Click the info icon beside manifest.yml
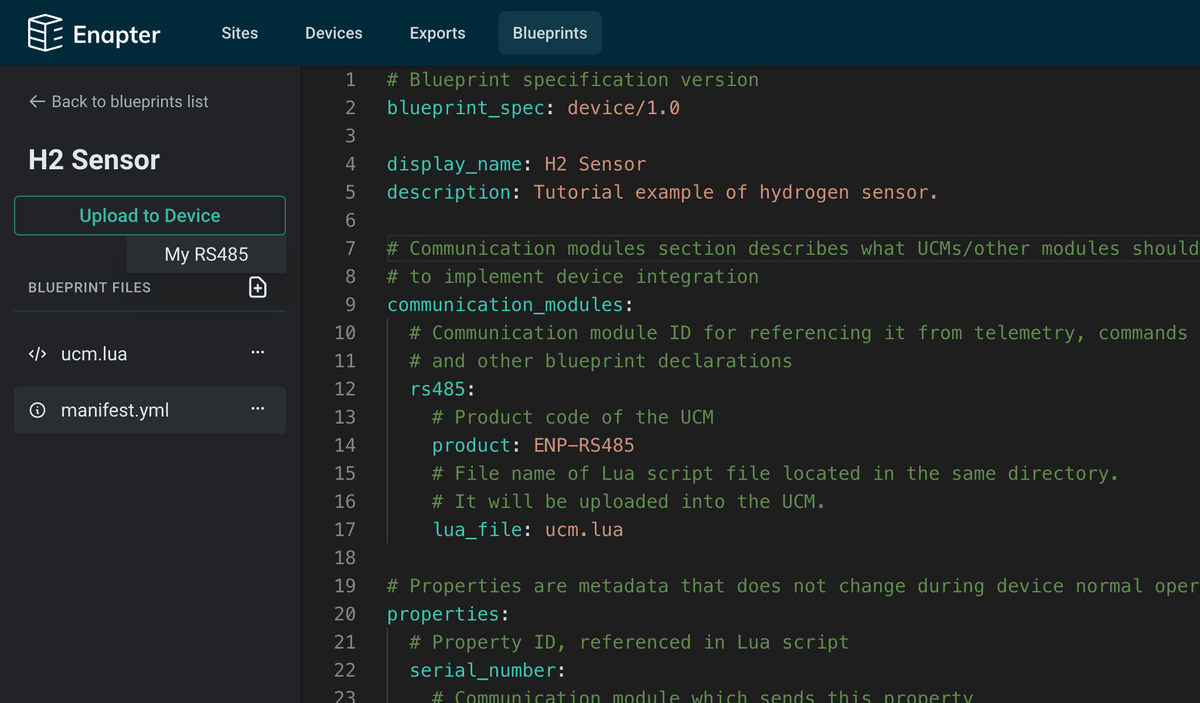Screen dimensions: 1200x703 tap(37, 410)
